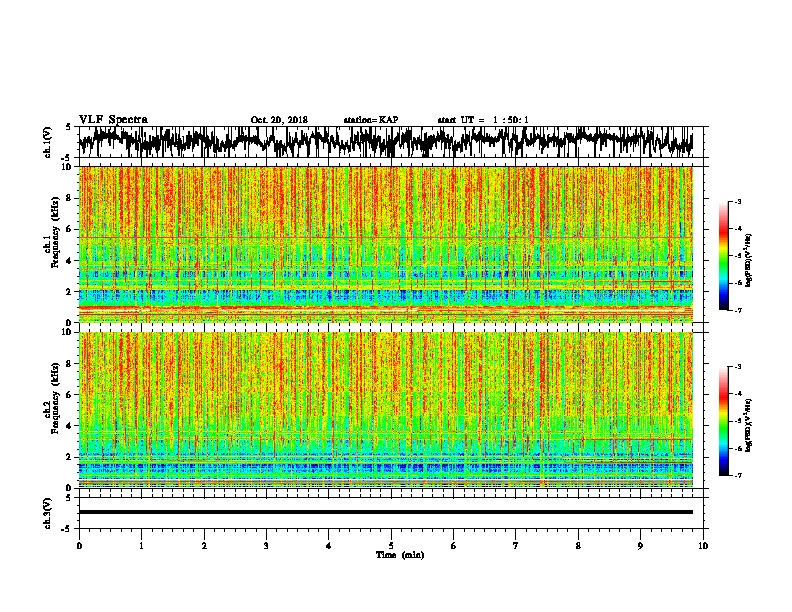The width and height of the screenshot is (792, 612).
Task: Click the ch.1(V) waveform trace panel
Action: (x=385, y=142)
